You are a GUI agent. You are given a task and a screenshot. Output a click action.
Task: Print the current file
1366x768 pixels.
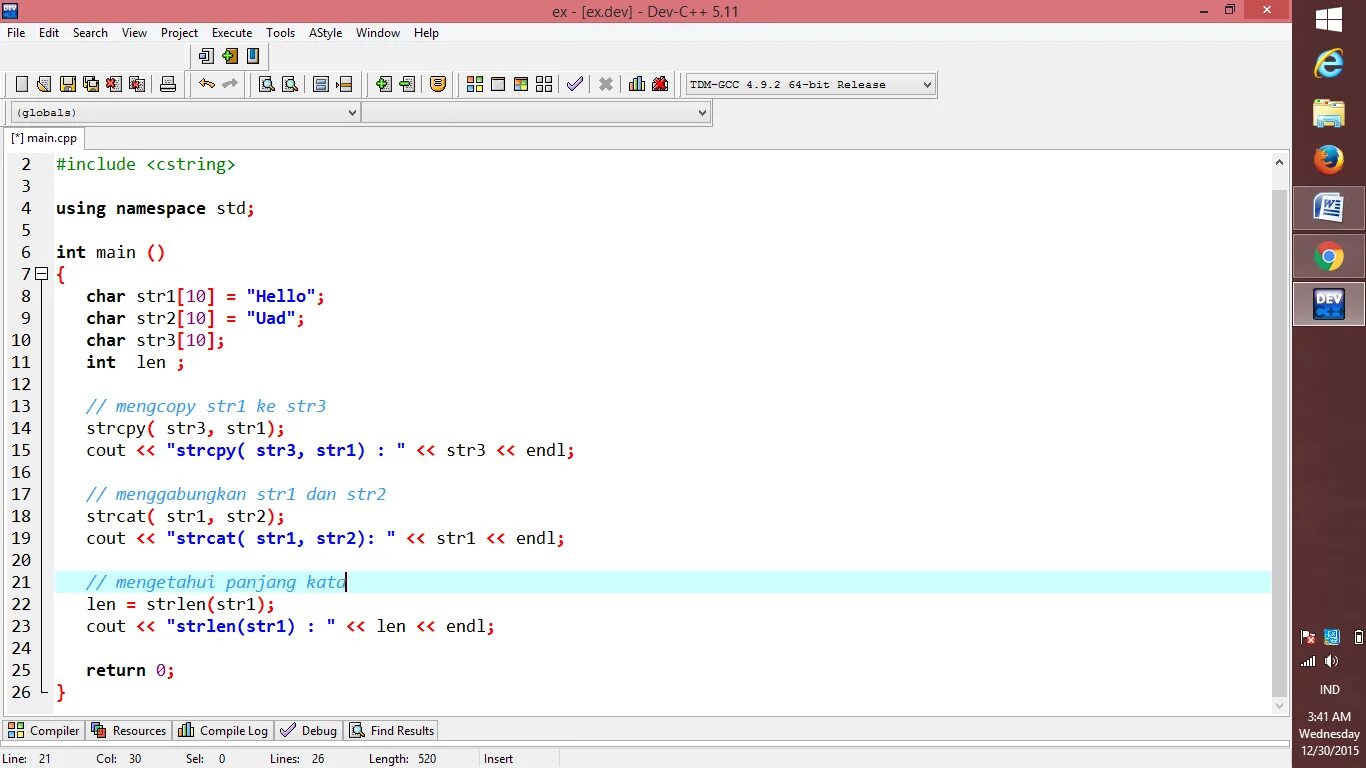click(168, 84)
